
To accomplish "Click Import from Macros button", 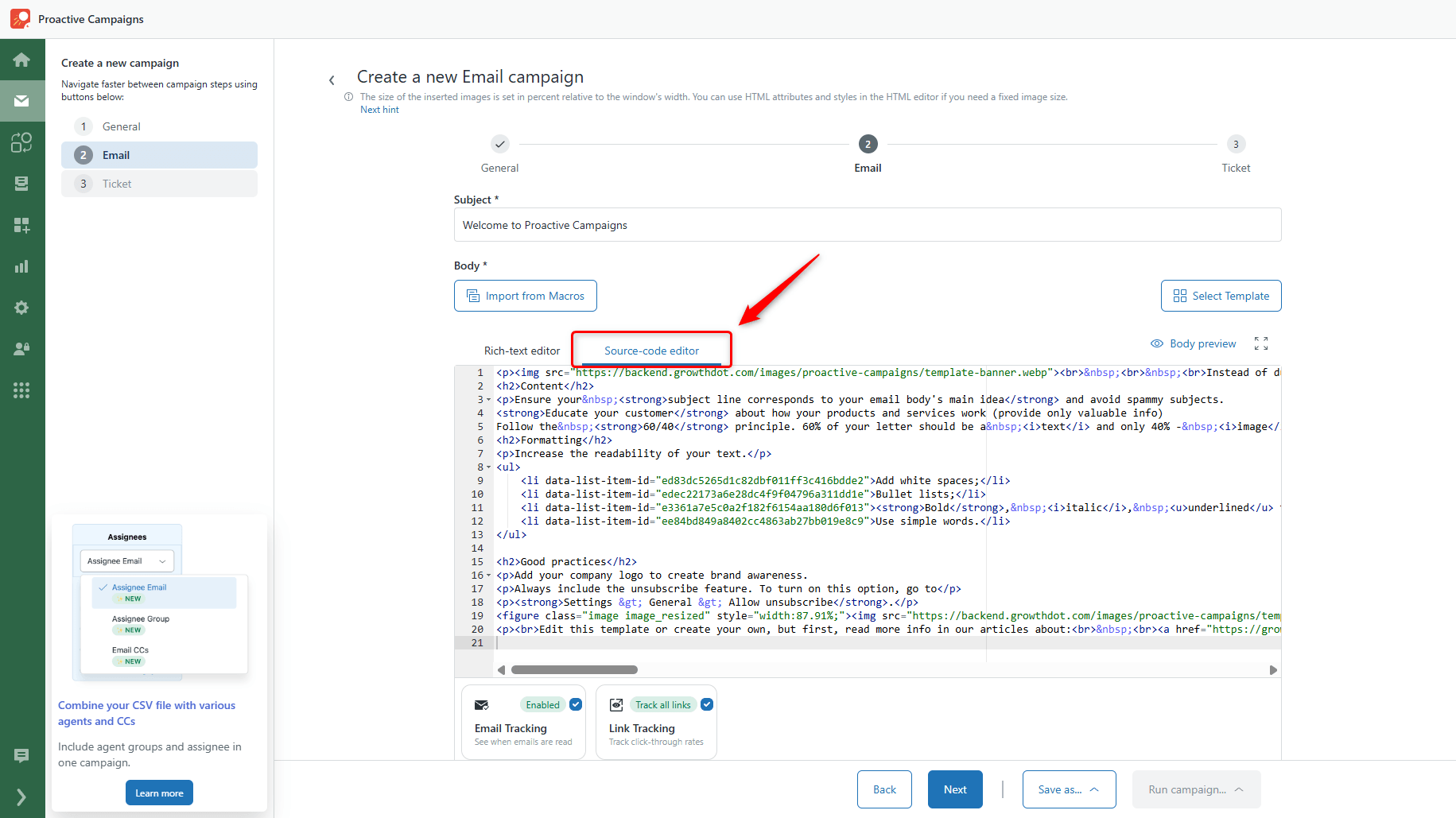I will [x=526, y=296].
